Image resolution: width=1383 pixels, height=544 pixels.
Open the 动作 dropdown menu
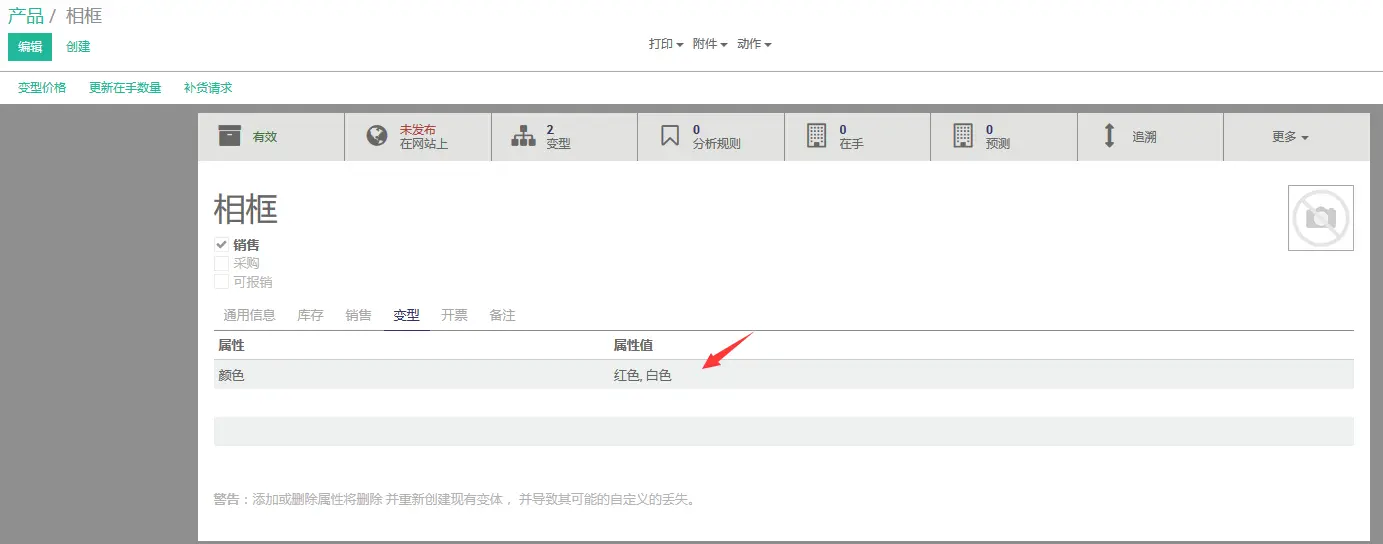click(x=754, y=44)
